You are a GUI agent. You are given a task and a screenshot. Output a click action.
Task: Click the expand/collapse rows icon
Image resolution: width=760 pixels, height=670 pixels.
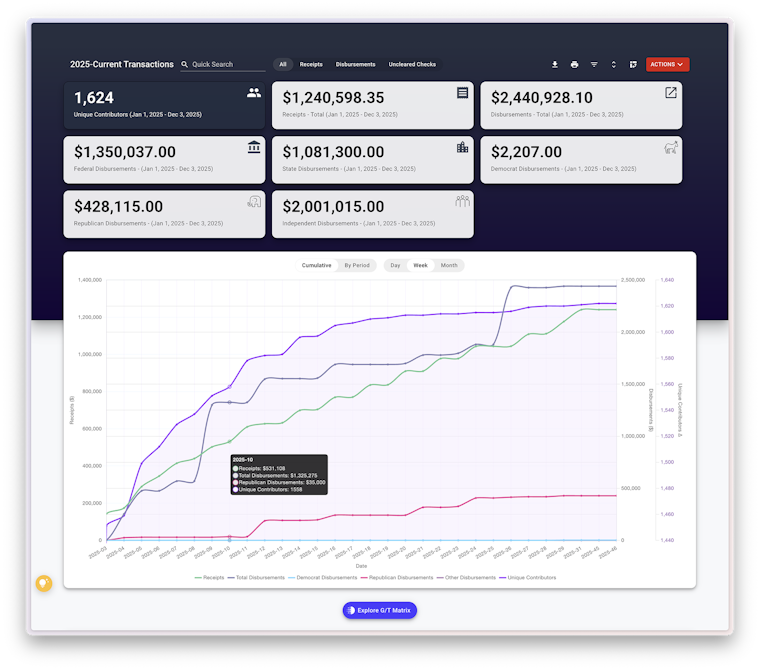click(614, 64)
